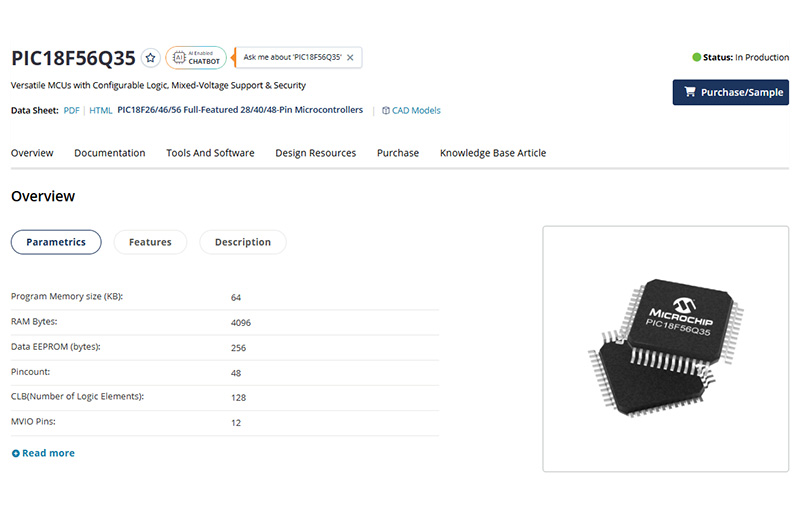Click the 'RAM Bytes:' row label
Image resolution: width=800 pixels, height=521 pixels.
point(34,321)
